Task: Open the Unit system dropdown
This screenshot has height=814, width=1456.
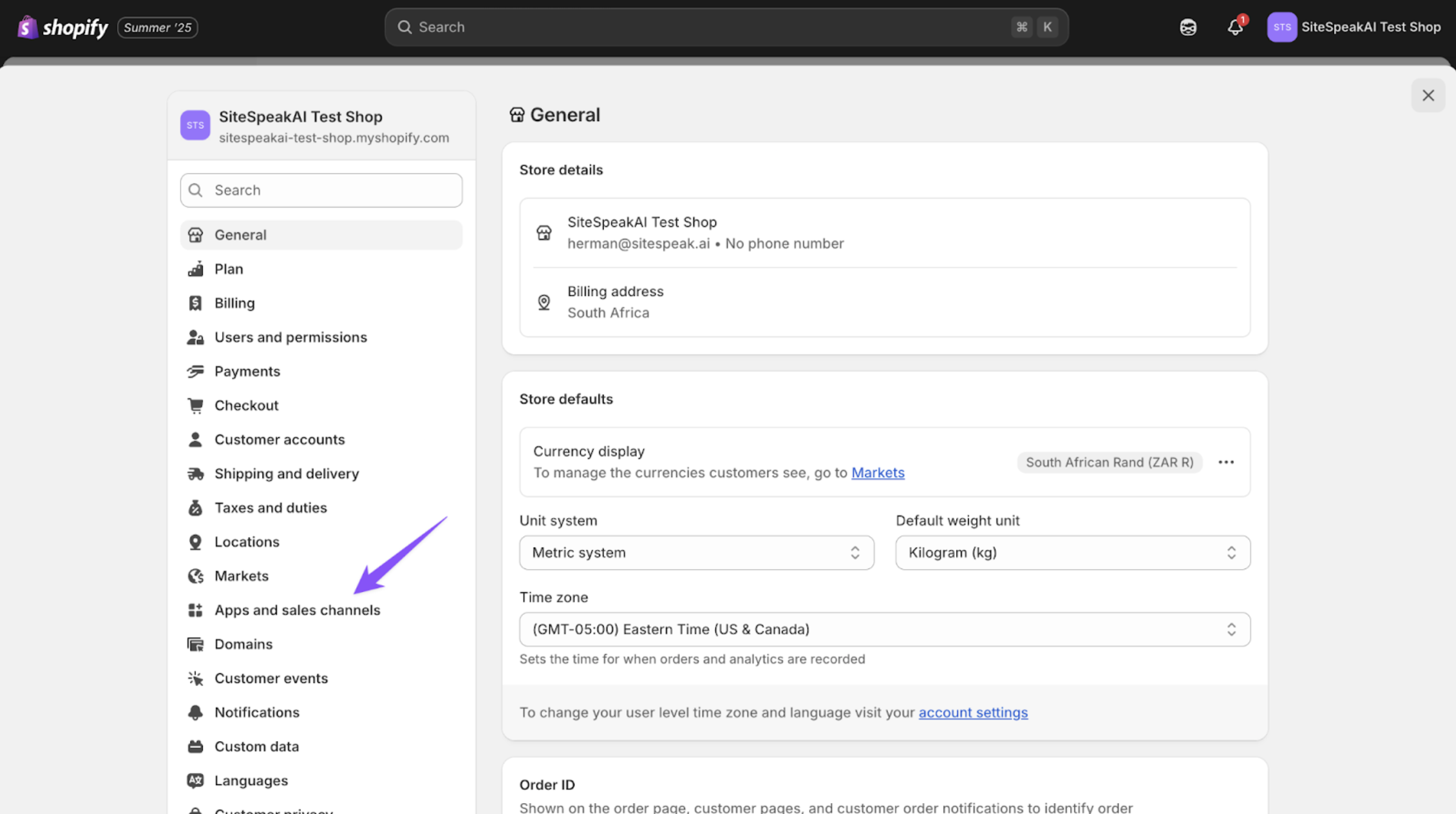Action: 696,553
